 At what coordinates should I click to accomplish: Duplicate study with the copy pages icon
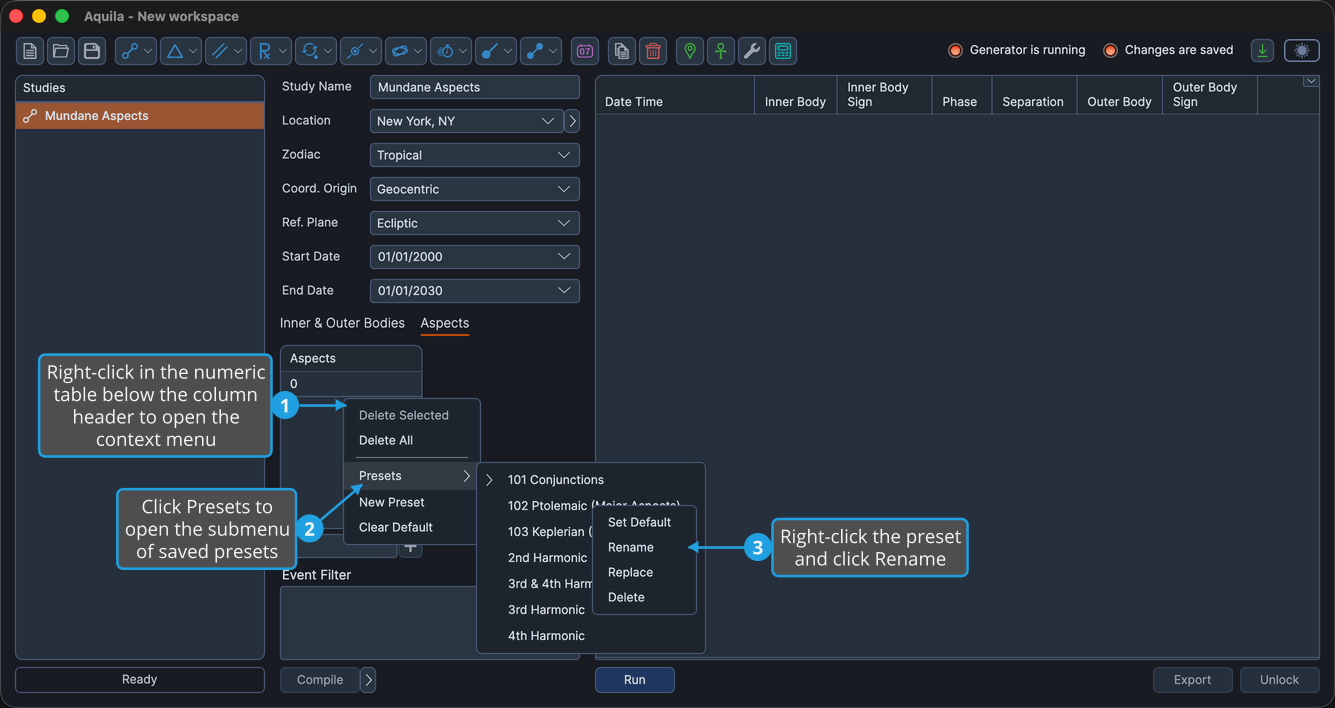tap(622, 51)
